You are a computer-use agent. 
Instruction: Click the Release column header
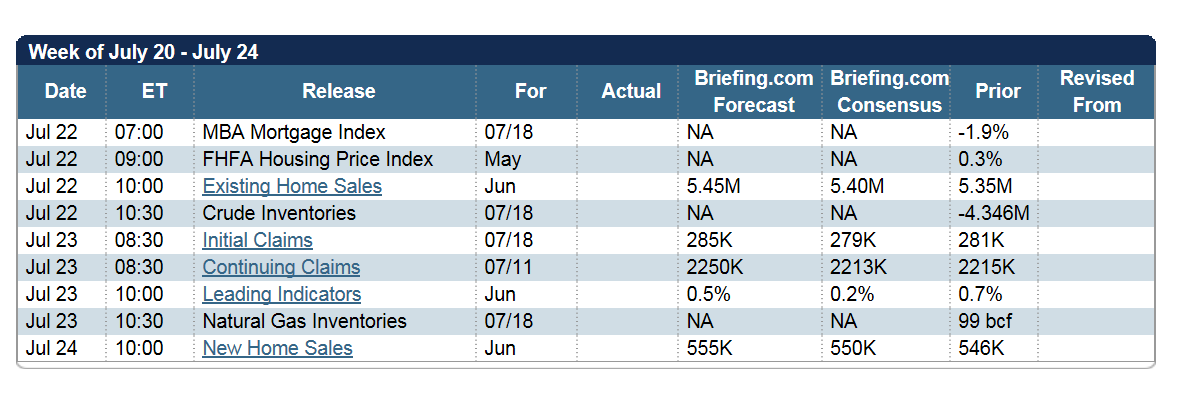[x=338, y=91]
